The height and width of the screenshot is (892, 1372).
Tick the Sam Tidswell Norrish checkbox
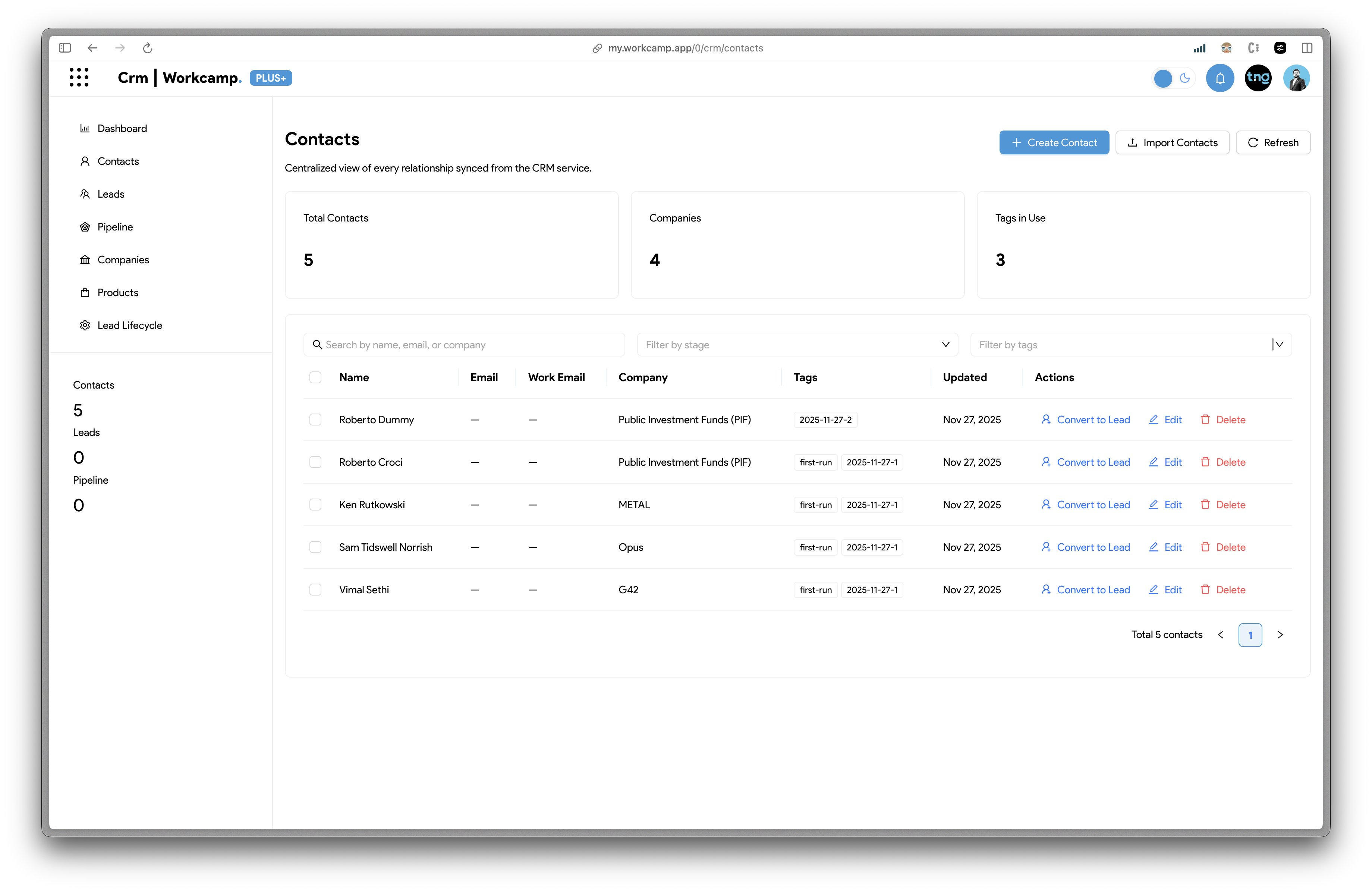coord(315,547)
